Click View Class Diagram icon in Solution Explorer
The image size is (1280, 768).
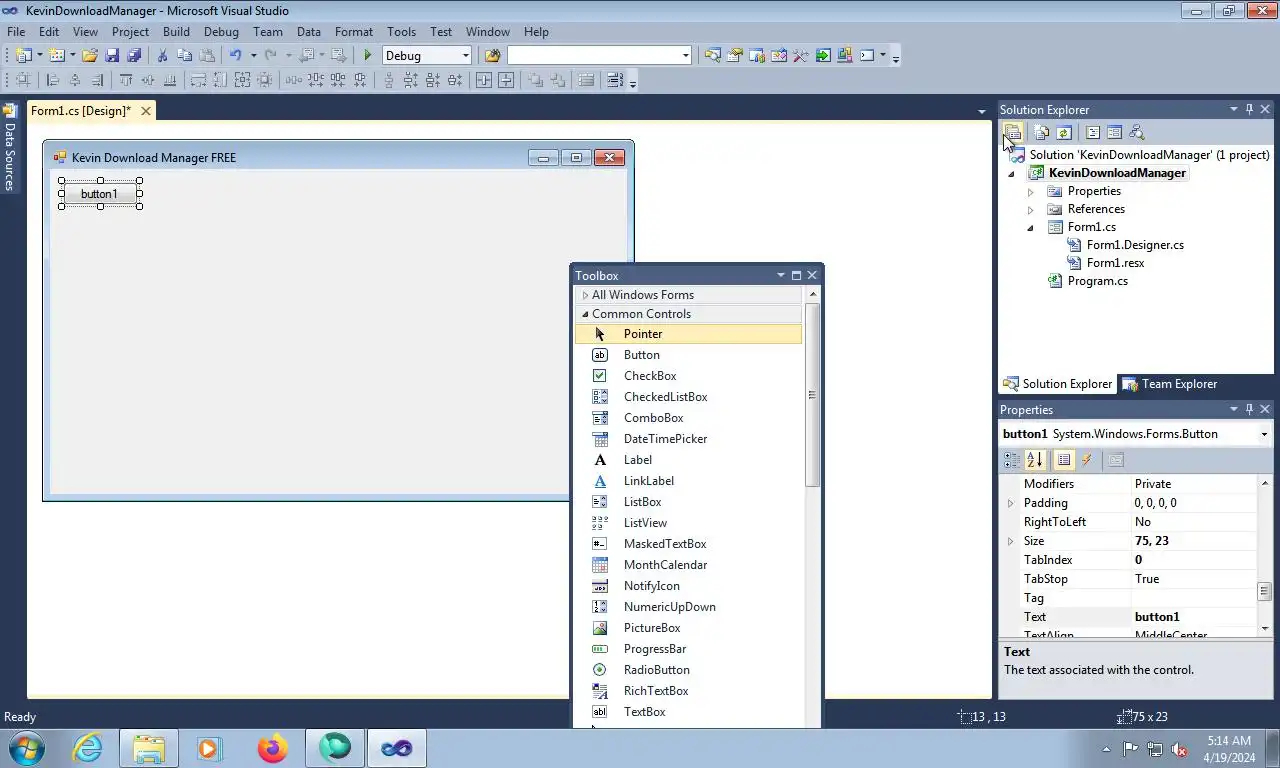coord(1137,133)
